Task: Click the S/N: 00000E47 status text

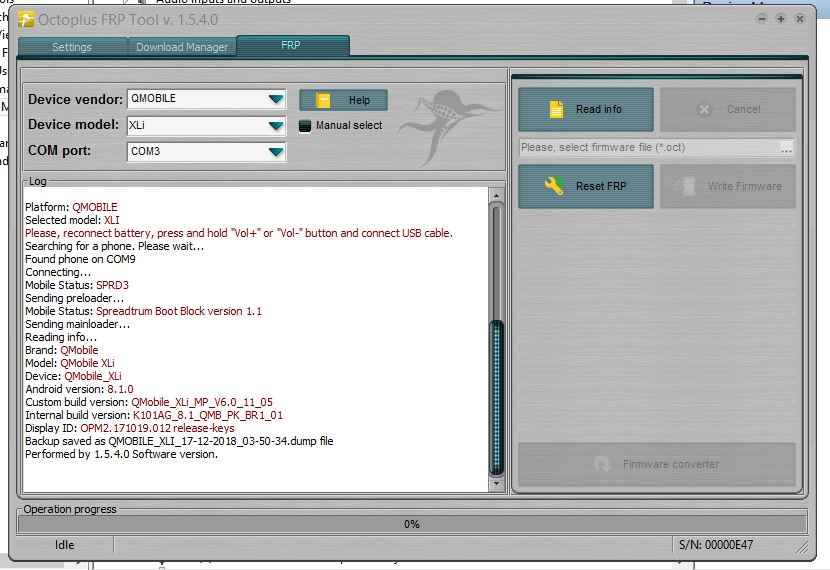Action: (x=716, y=545)
